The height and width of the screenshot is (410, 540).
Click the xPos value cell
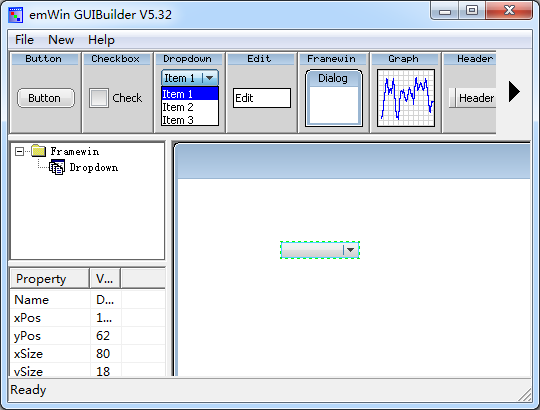[x=105, y=317]
